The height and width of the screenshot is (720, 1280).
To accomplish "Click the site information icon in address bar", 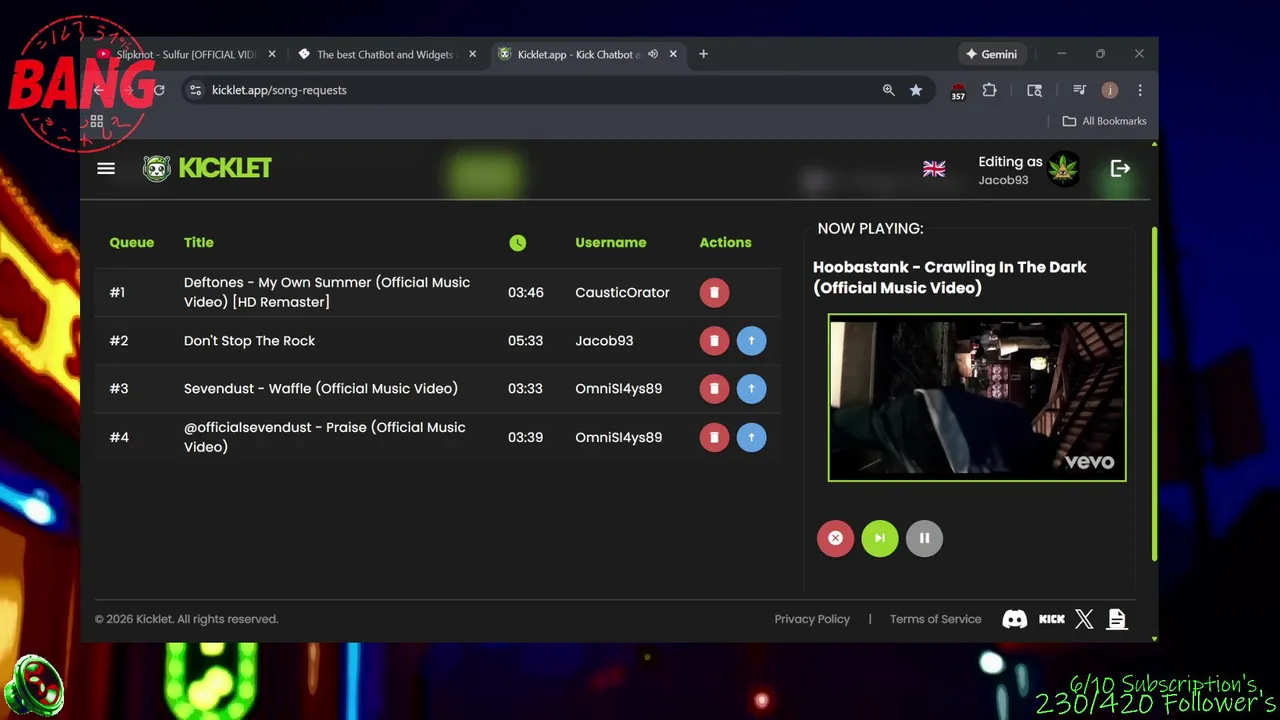I will (196, 90).
